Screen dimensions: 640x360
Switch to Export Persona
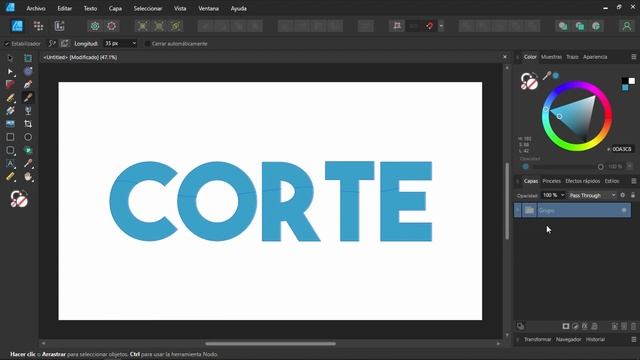coord(60,26)
